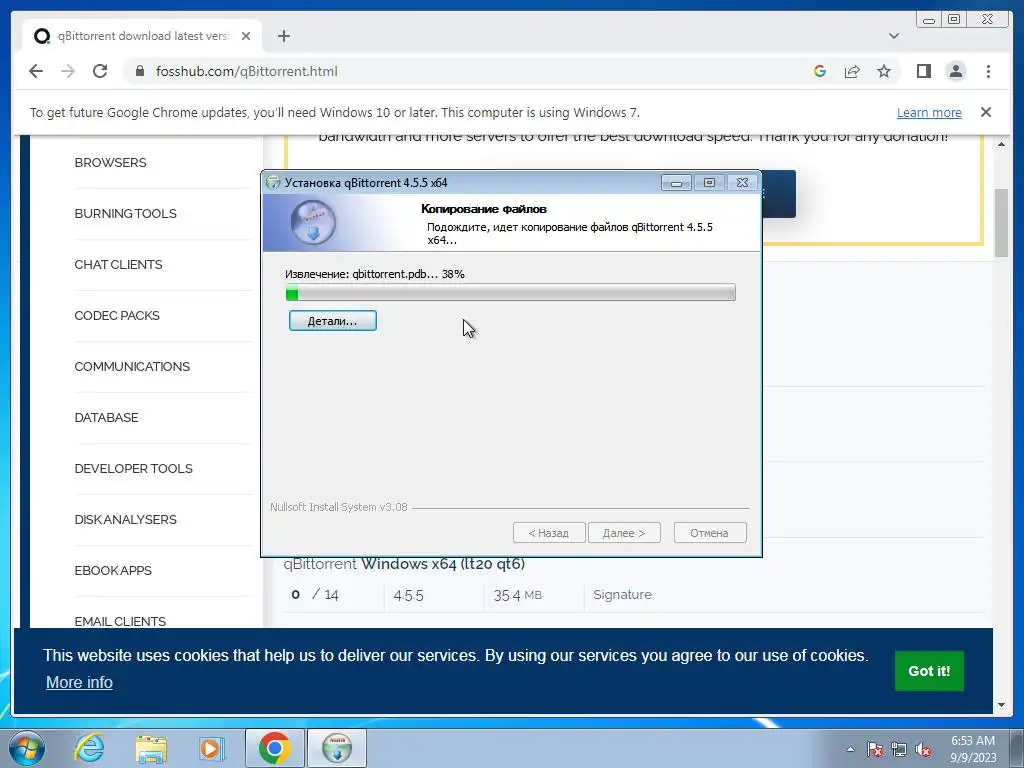The image size is (1024, 768).
Task: Open the More info cookies link
Action: click(79, 682)
